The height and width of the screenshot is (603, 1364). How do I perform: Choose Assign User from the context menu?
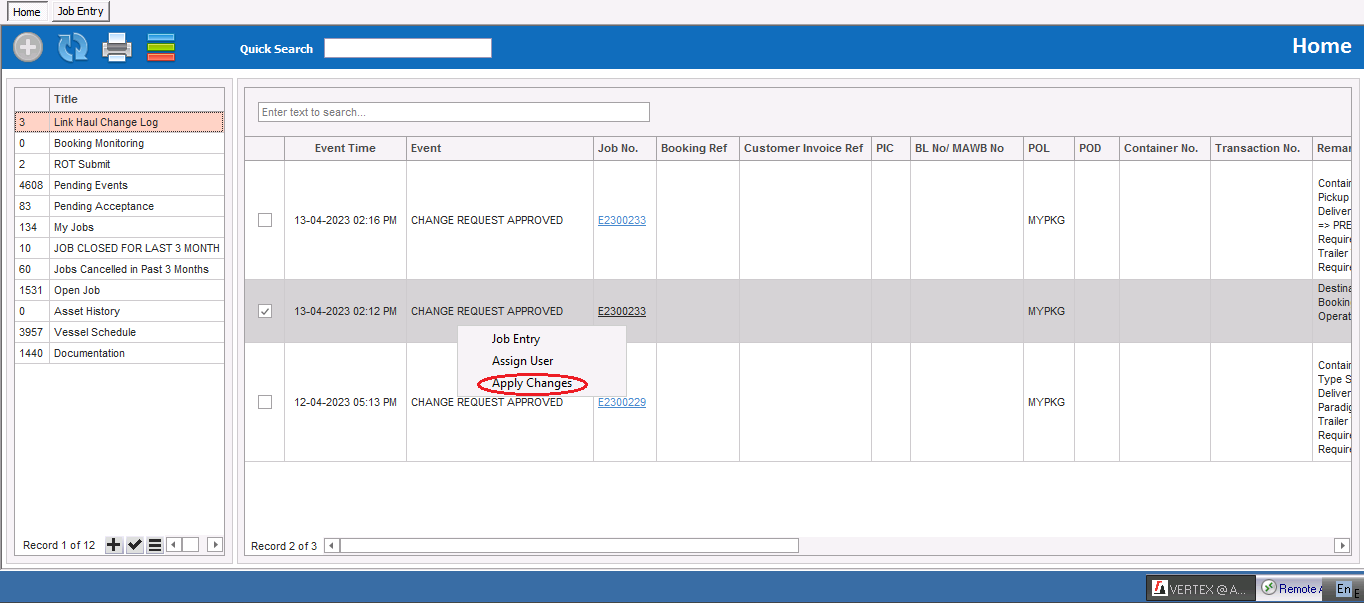[522, 361]
